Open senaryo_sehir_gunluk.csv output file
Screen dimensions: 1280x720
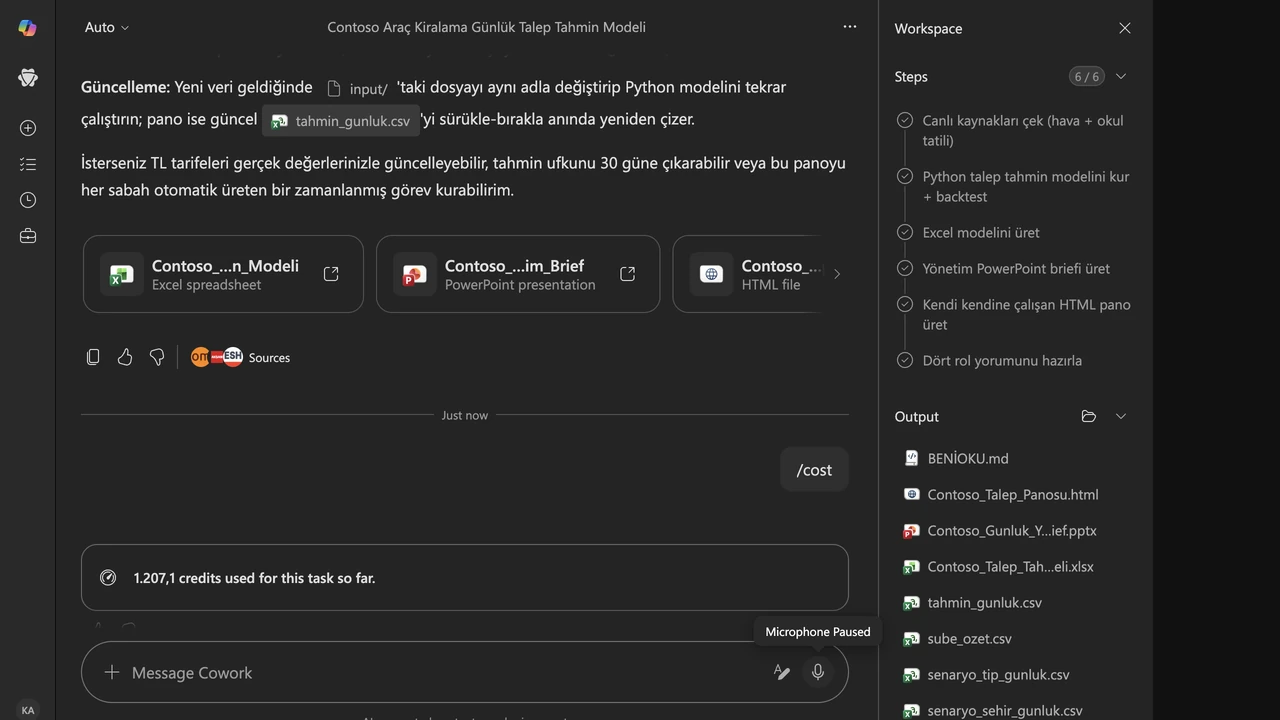tap(992, 710)
